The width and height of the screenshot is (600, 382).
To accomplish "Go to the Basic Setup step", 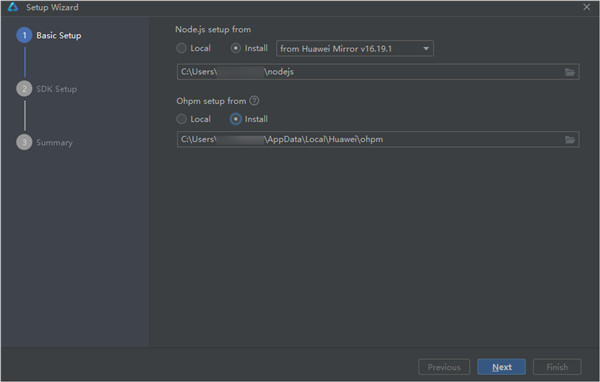I will (59, 36).
